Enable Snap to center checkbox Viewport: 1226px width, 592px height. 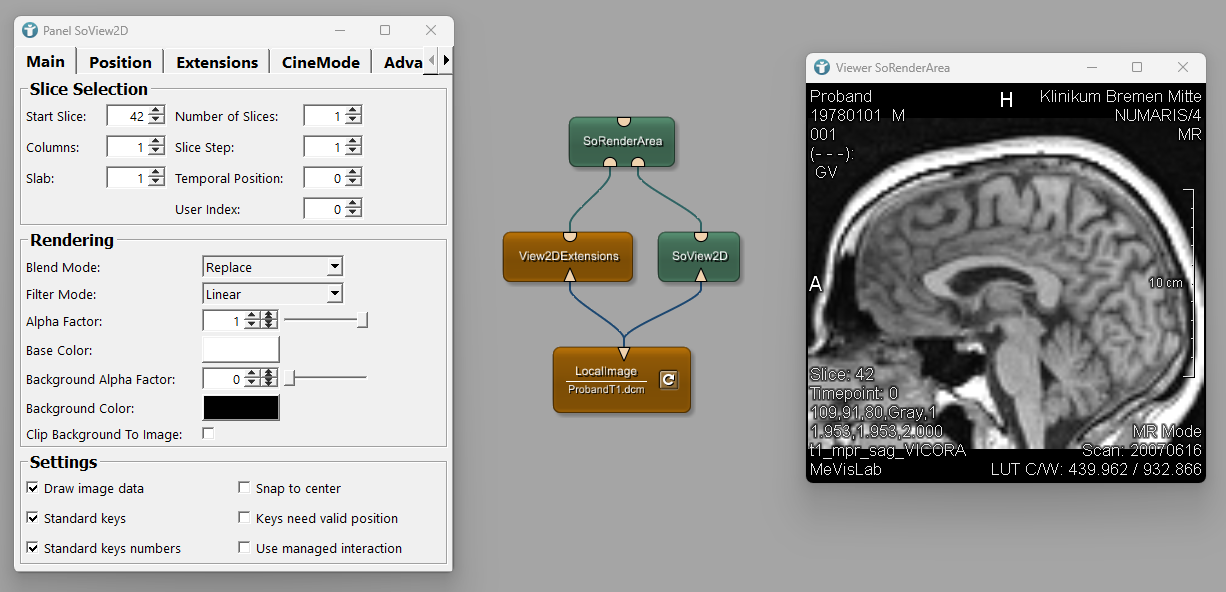pos(244,489)
